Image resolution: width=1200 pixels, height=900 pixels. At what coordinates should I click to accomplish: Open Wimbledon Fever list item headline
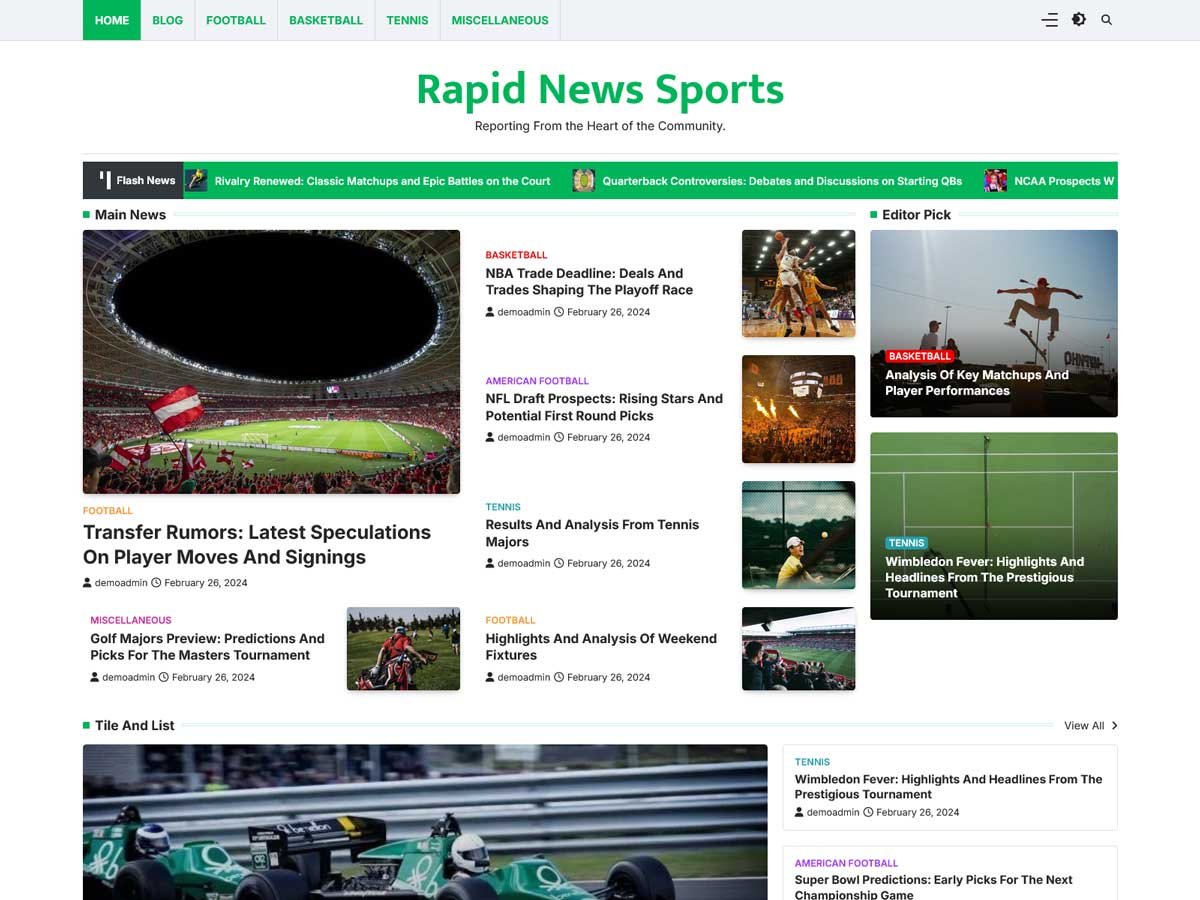coord(948,787)
